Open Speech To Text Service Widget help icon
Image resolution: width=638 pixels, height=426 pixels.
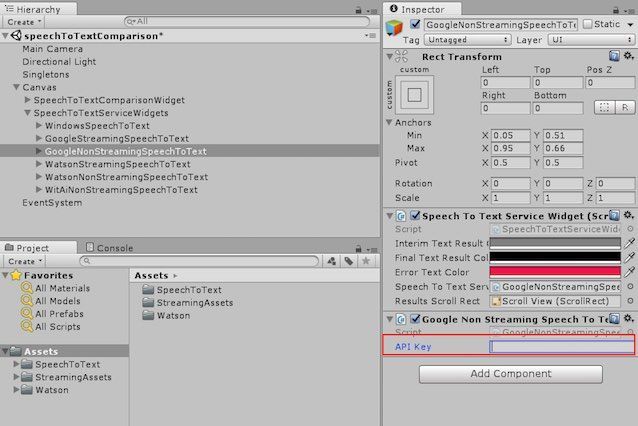click(x=614, y=215)
